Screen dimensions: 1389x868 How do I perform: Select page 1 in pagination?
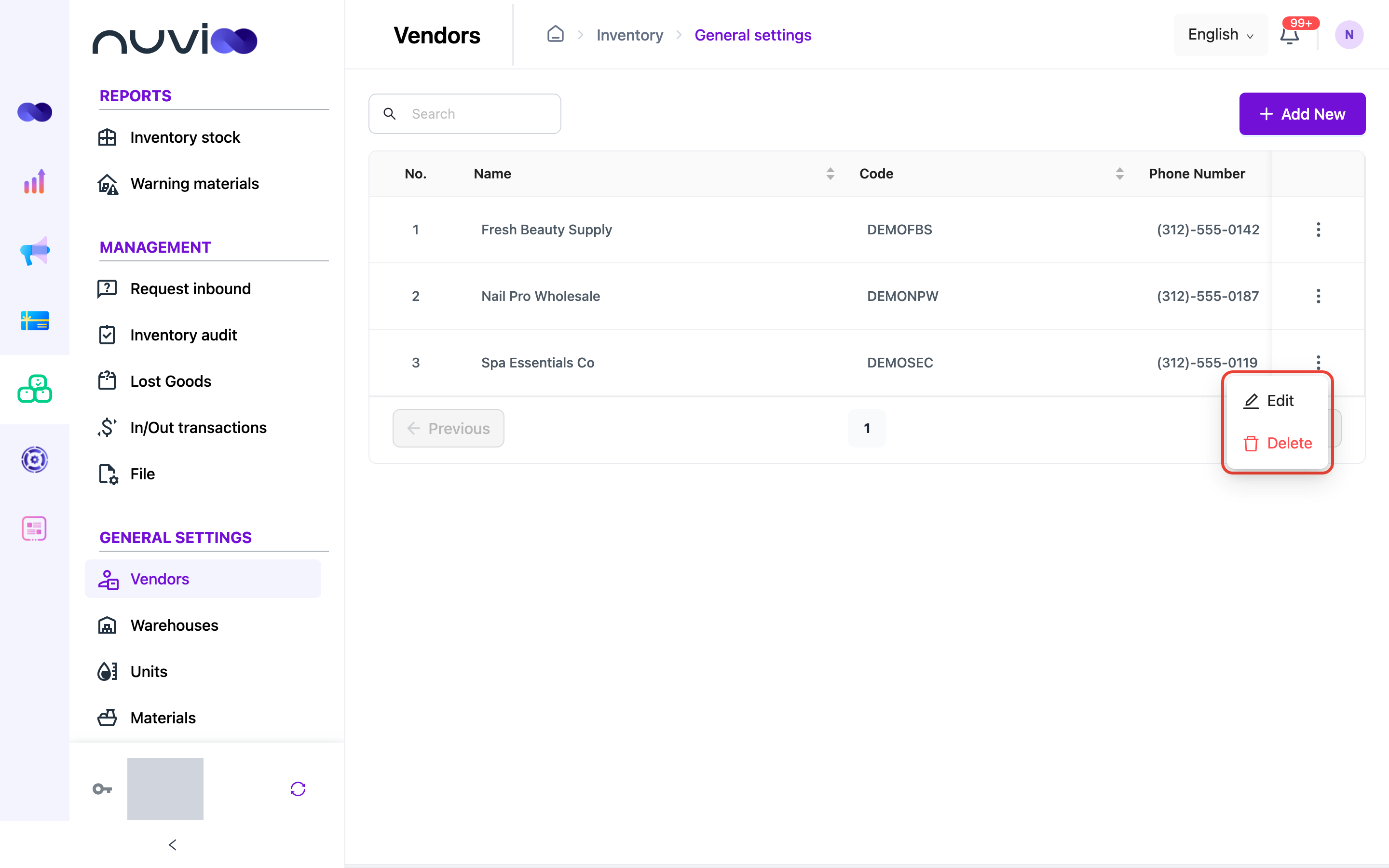pos(867,428)
